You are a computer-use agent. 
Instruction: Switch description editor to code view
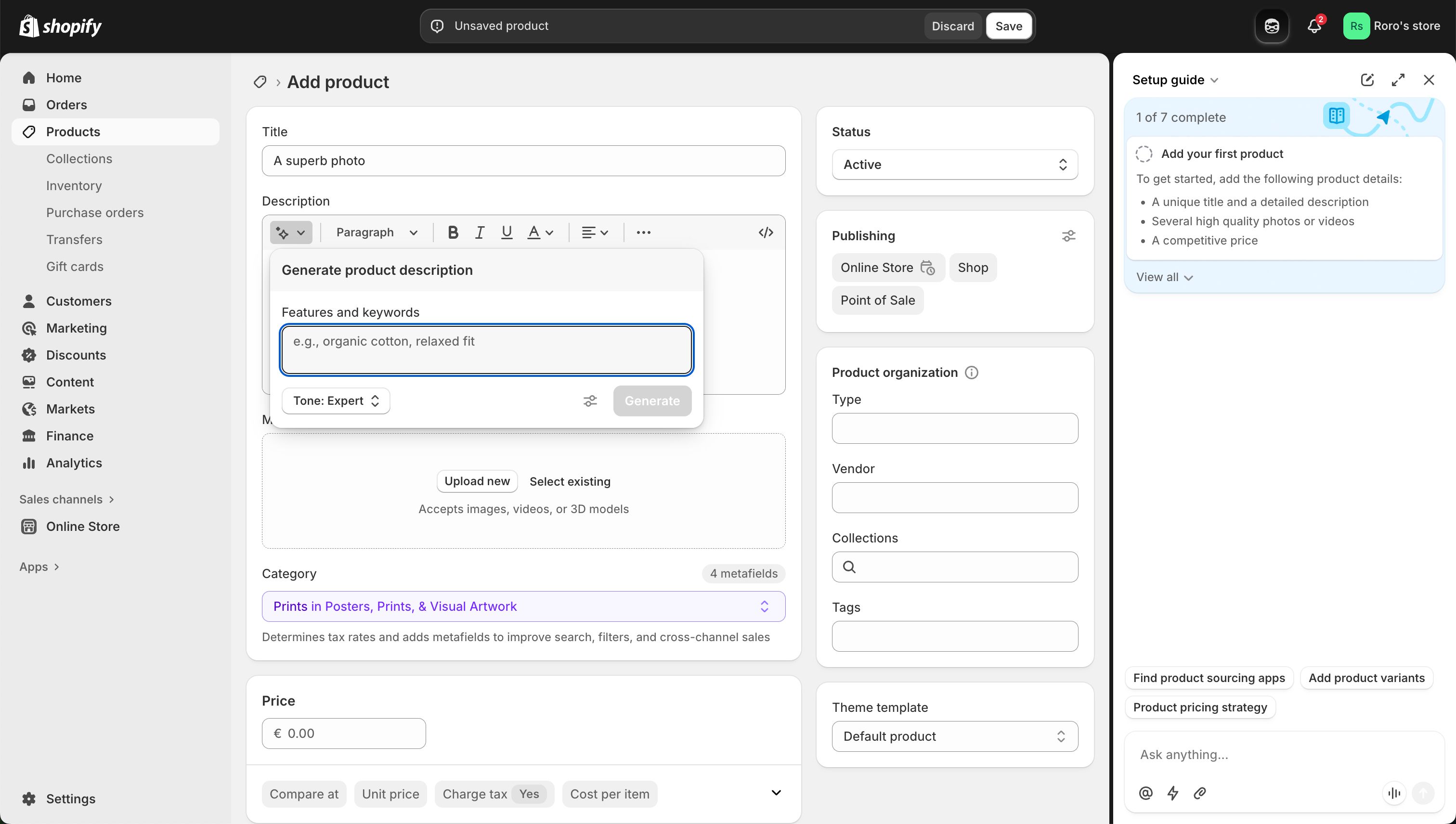point(766,232)
